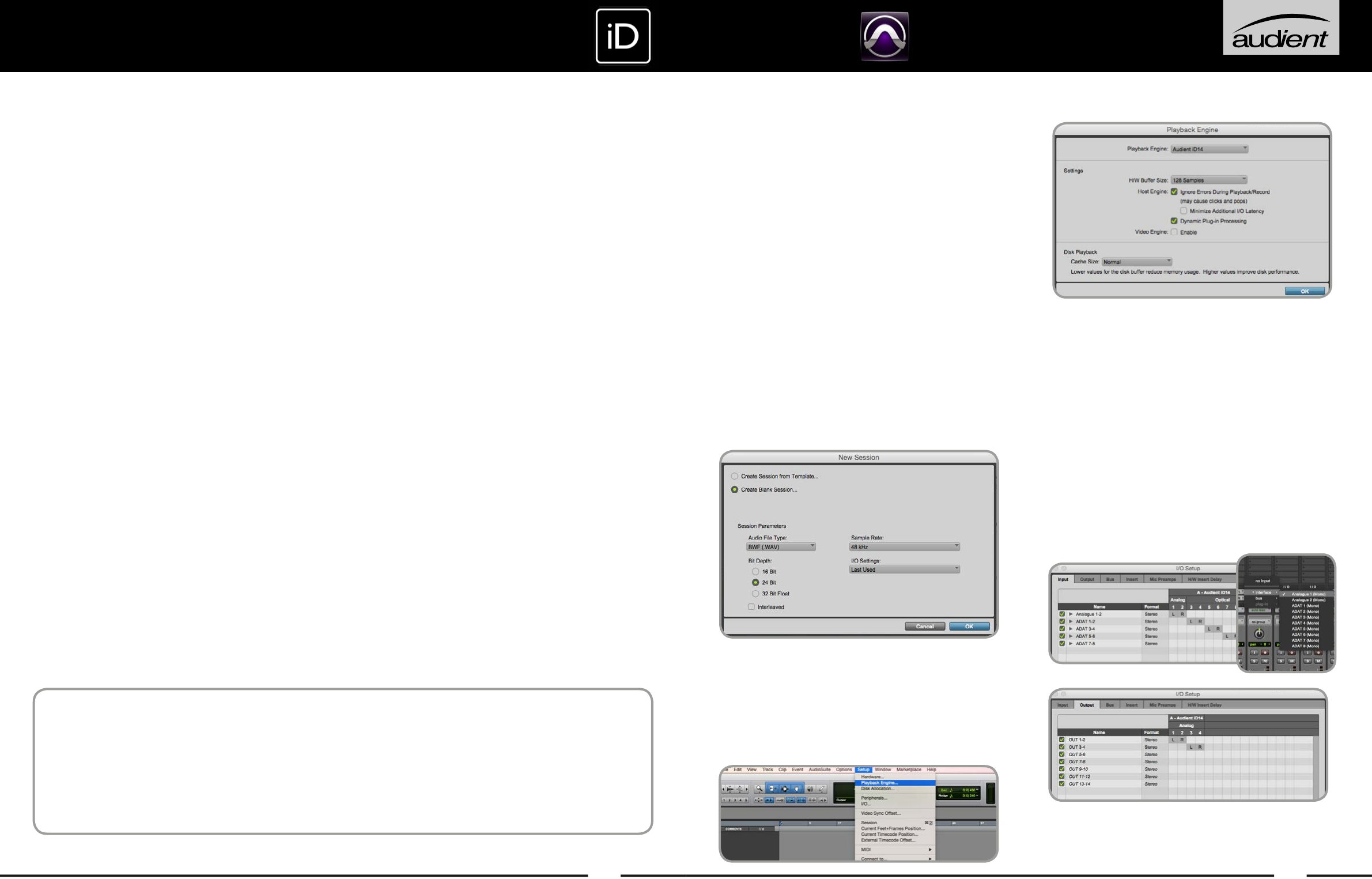
Task: Select the Grabber hand tool
Action: (x=797, y=789)
